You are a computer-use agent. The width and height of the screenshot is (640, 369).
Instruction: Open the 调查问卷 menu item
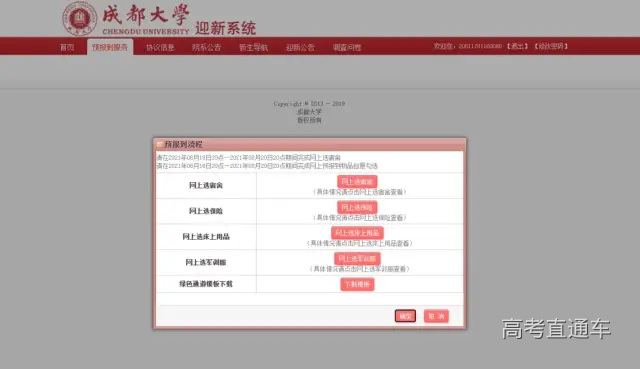point(347,47)
